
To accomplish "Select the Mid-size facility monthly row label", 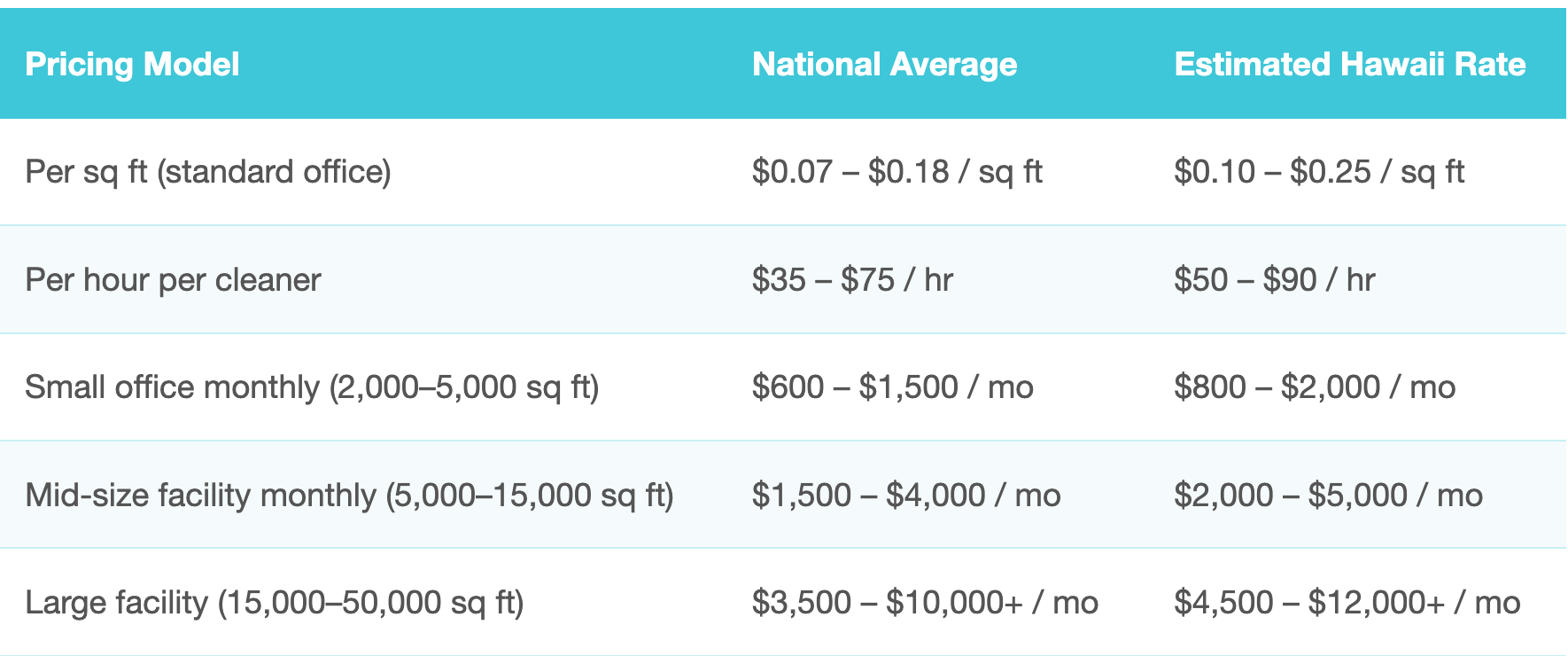I will point(349,496).
